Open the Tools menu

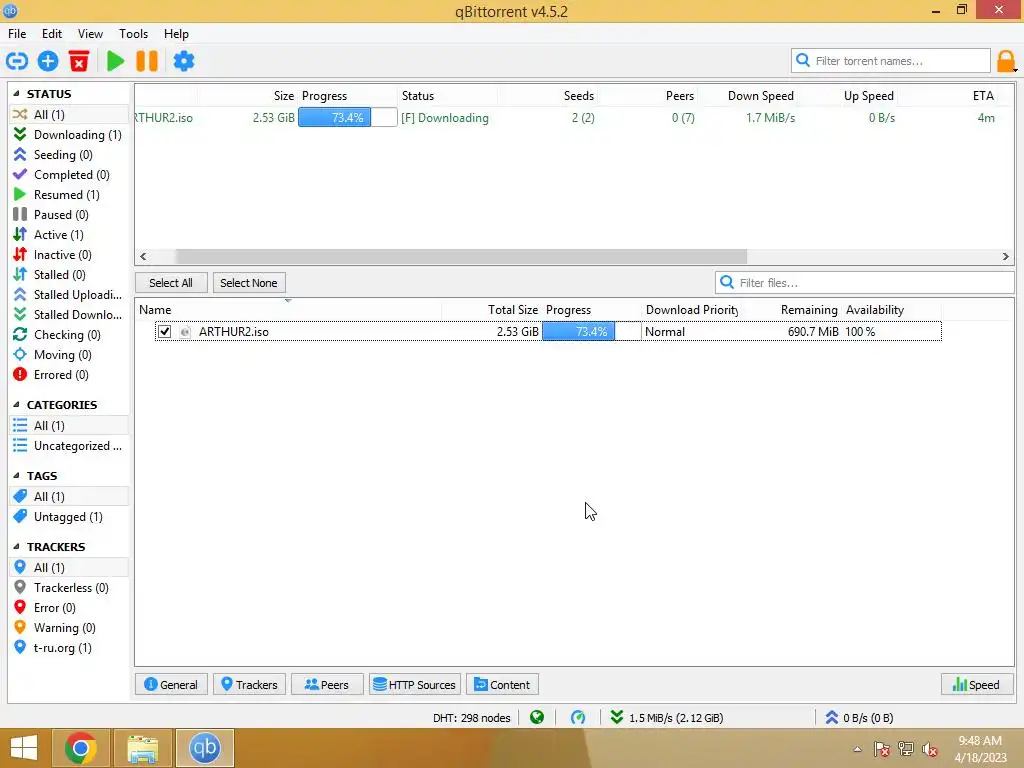click(133, 34)
